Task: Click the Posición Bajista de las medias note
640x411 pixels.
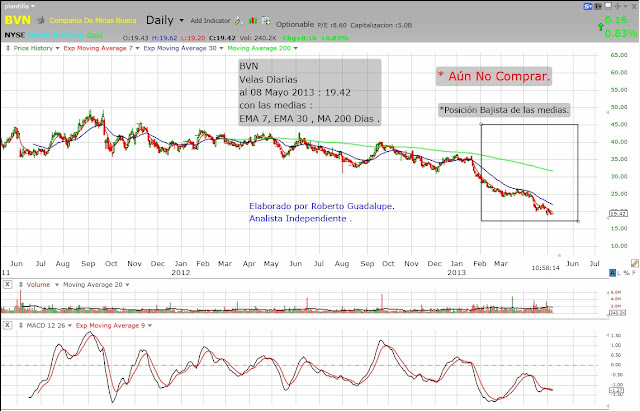Action: pos(504,110)
